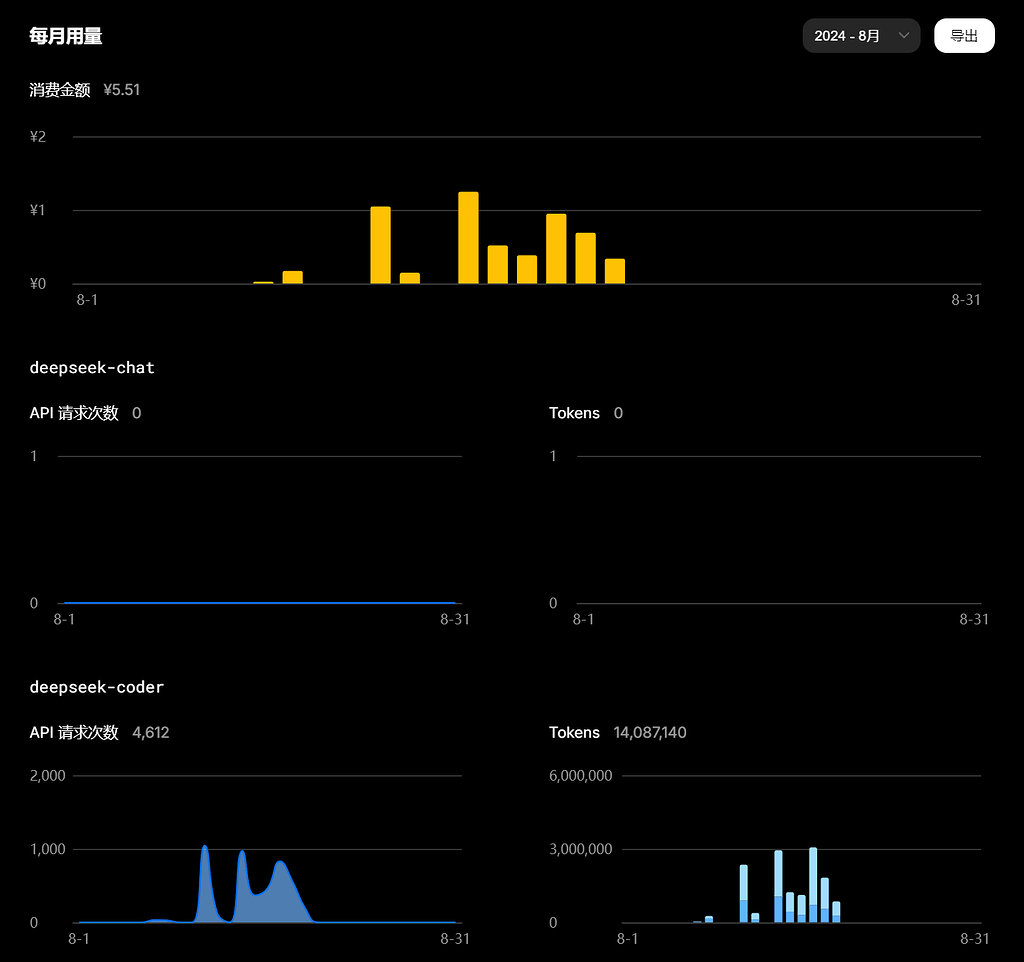The image size is (1024, 962).
Task: Click the 8-1 label under spending chart
Action: point(87,300)
